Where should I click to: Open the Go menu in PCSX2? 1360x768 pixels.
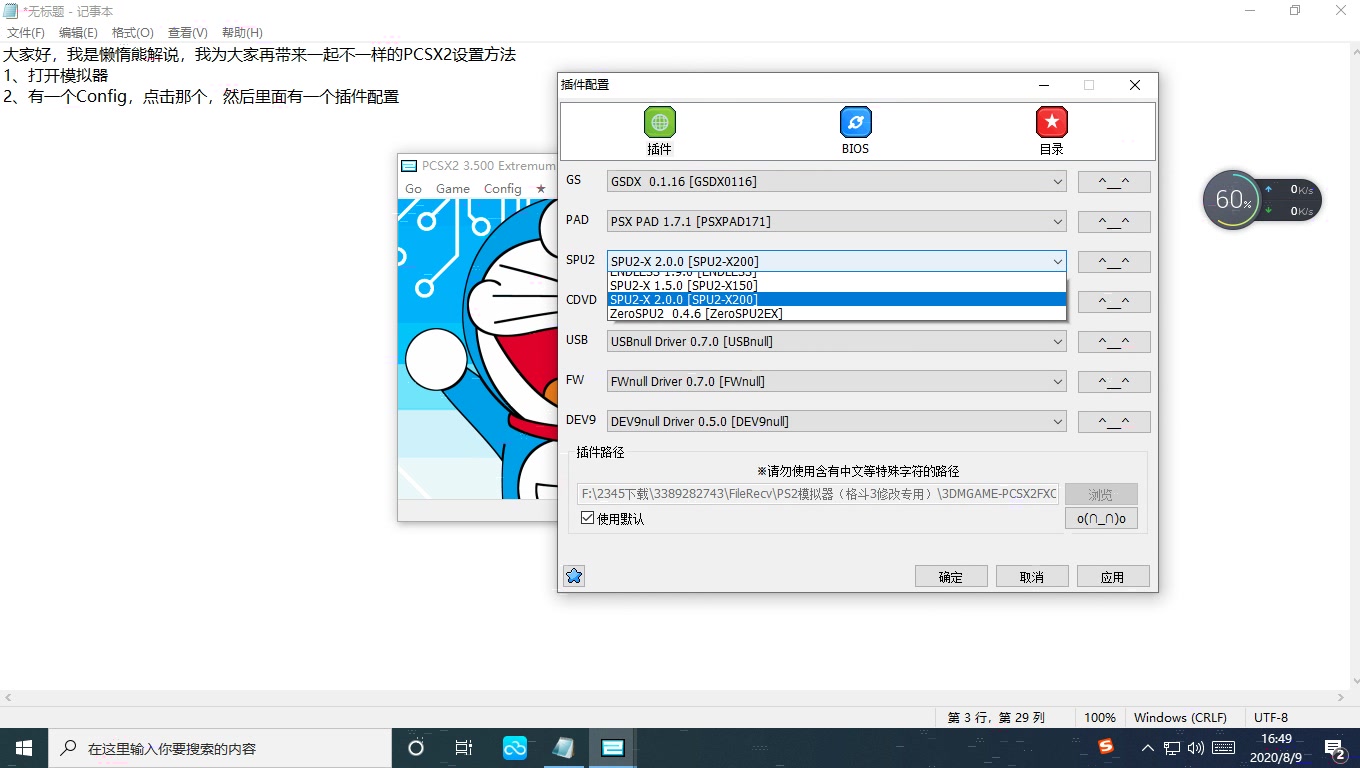click(413, 188)
